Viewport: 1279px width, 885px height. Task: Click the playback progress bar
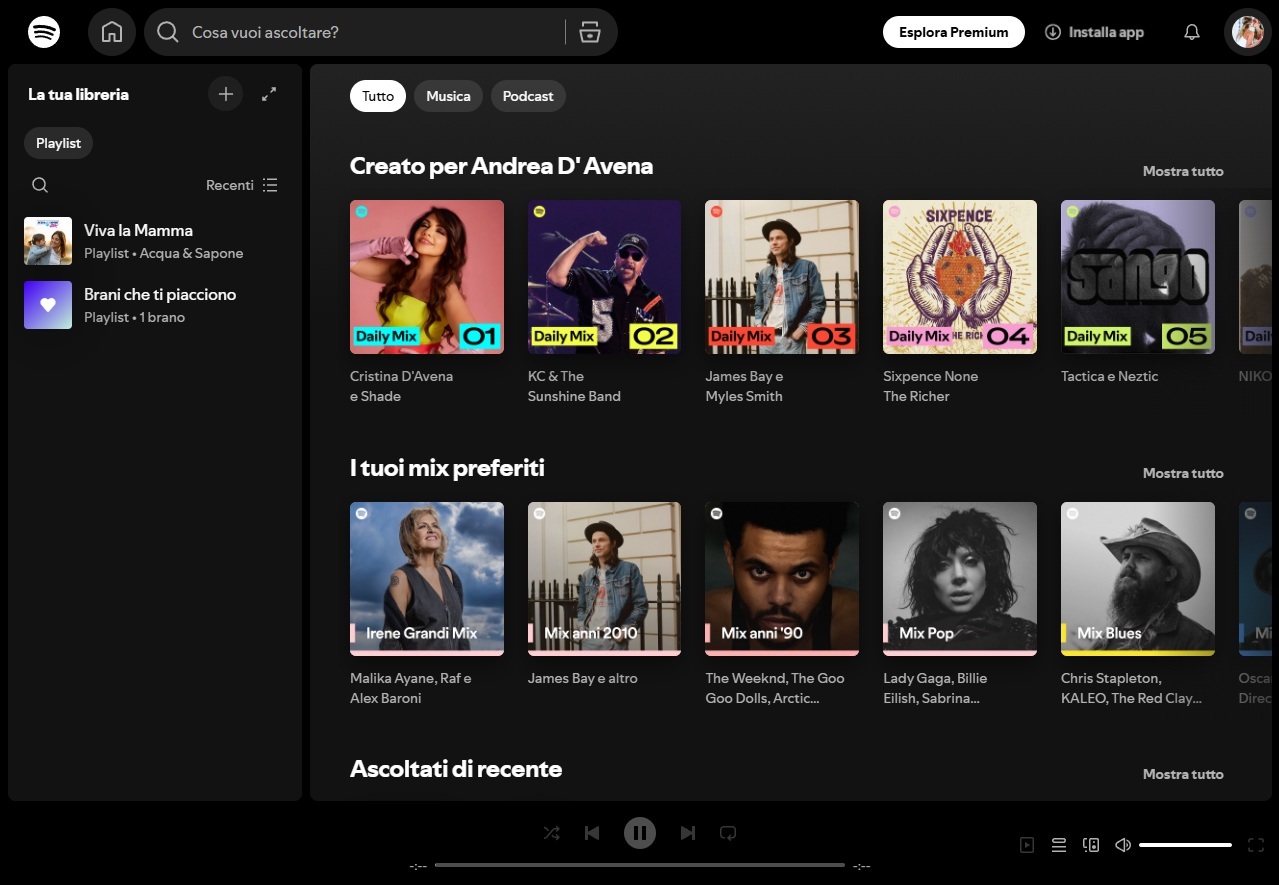tap(640, 865)
